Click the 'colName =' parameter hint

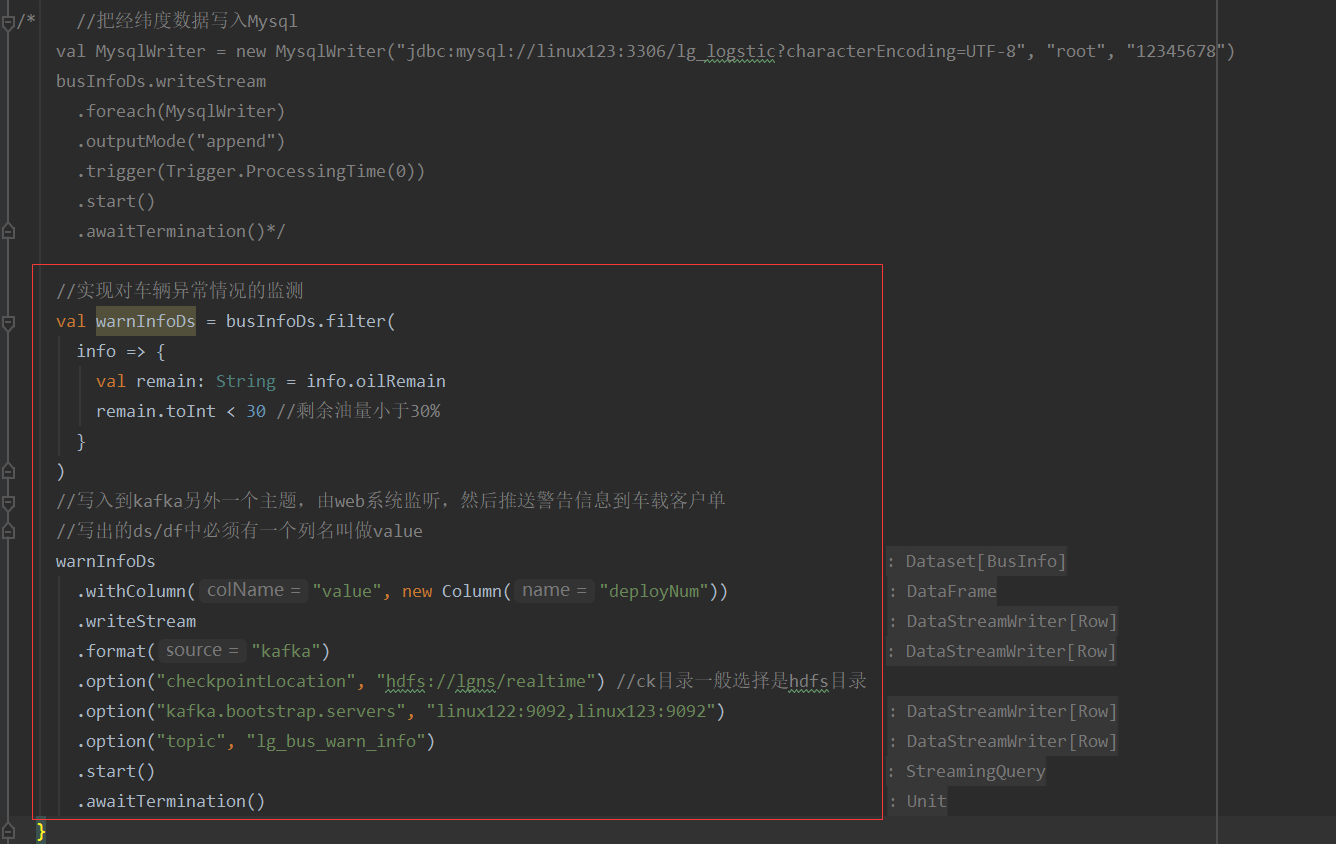click(x=254, y=591)
